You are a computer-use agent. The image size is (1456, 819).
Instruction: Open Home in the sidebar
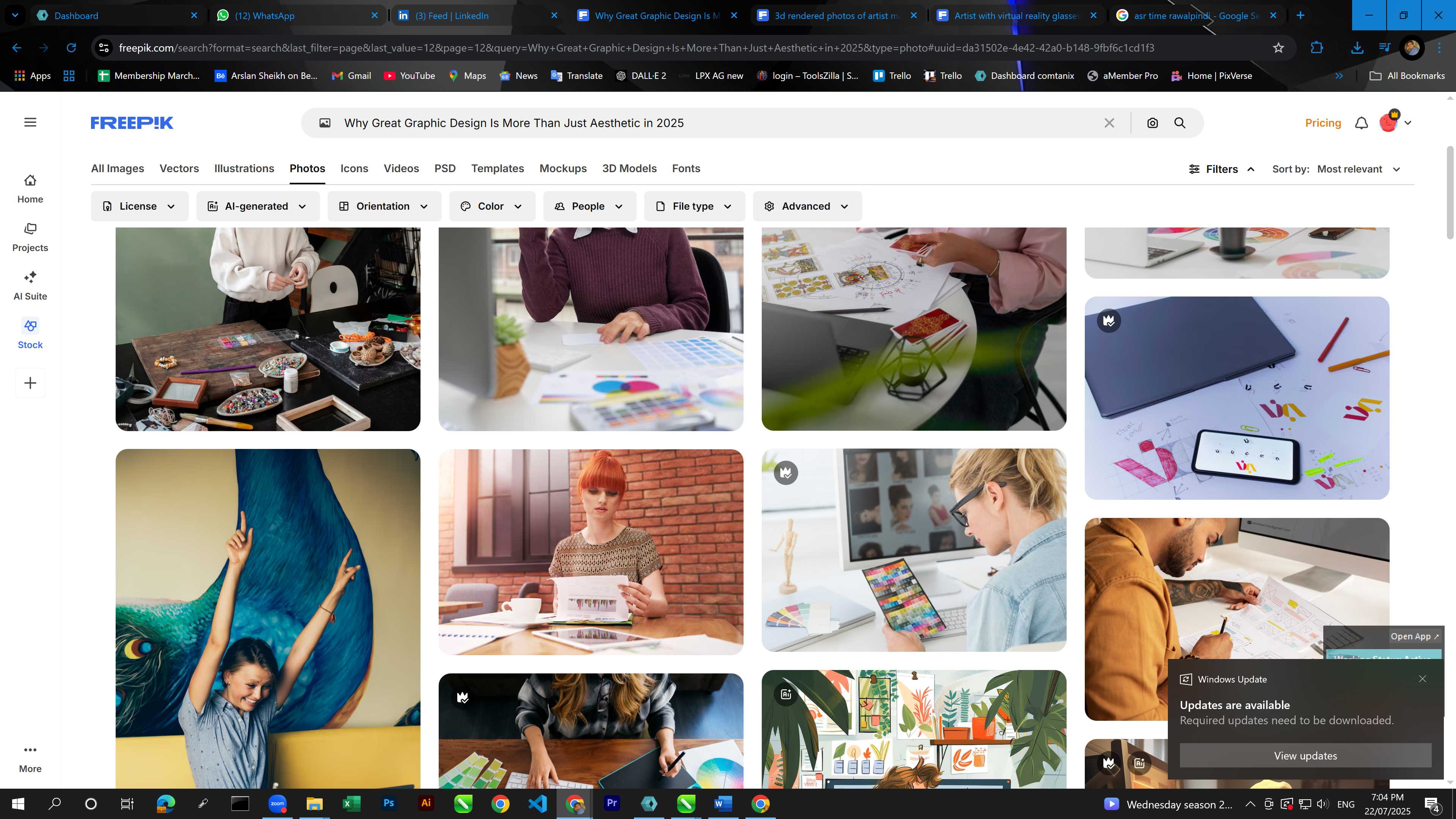coord(30,189)
